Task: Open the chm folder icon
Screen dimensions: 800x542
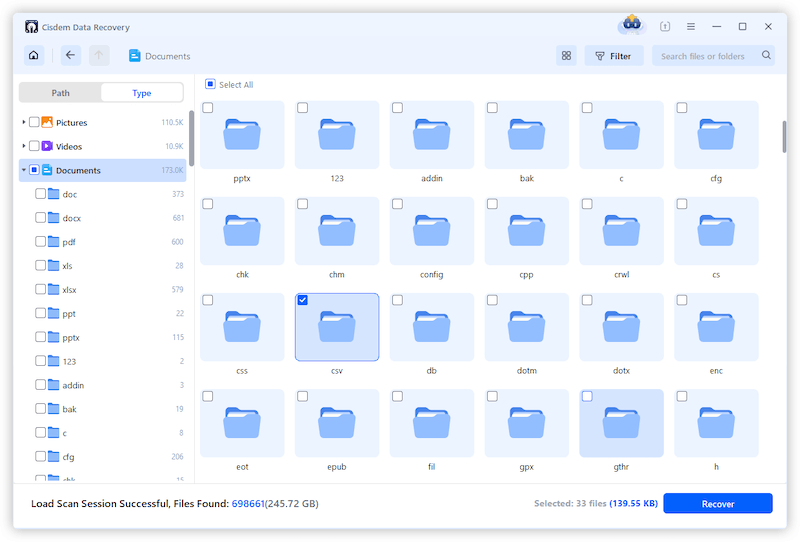Action: [337, 231]
